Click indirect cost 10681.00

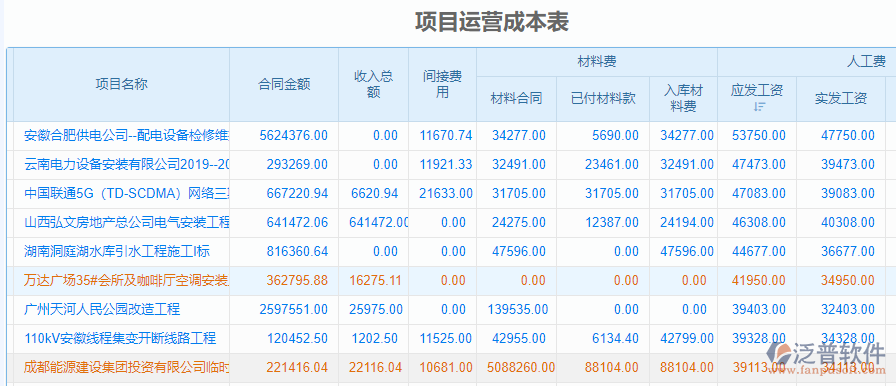point(446,367)
